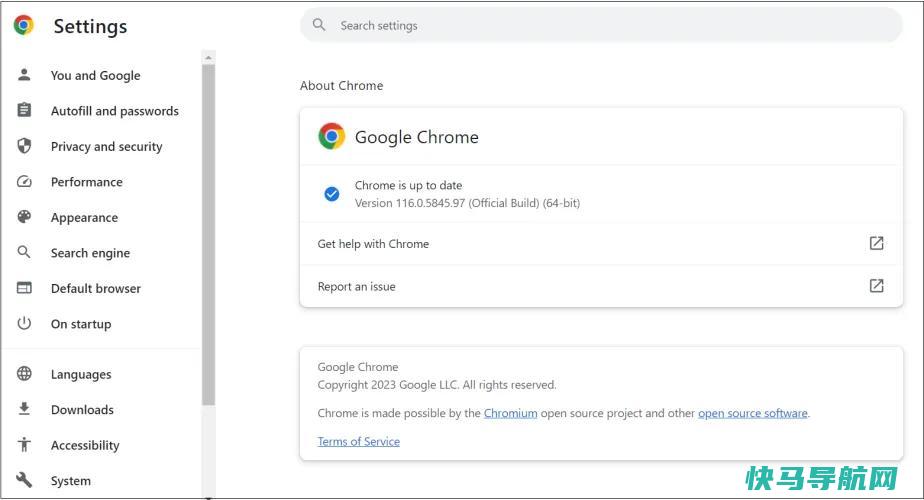Select Privacy and security in sidebar

(106, 146)
